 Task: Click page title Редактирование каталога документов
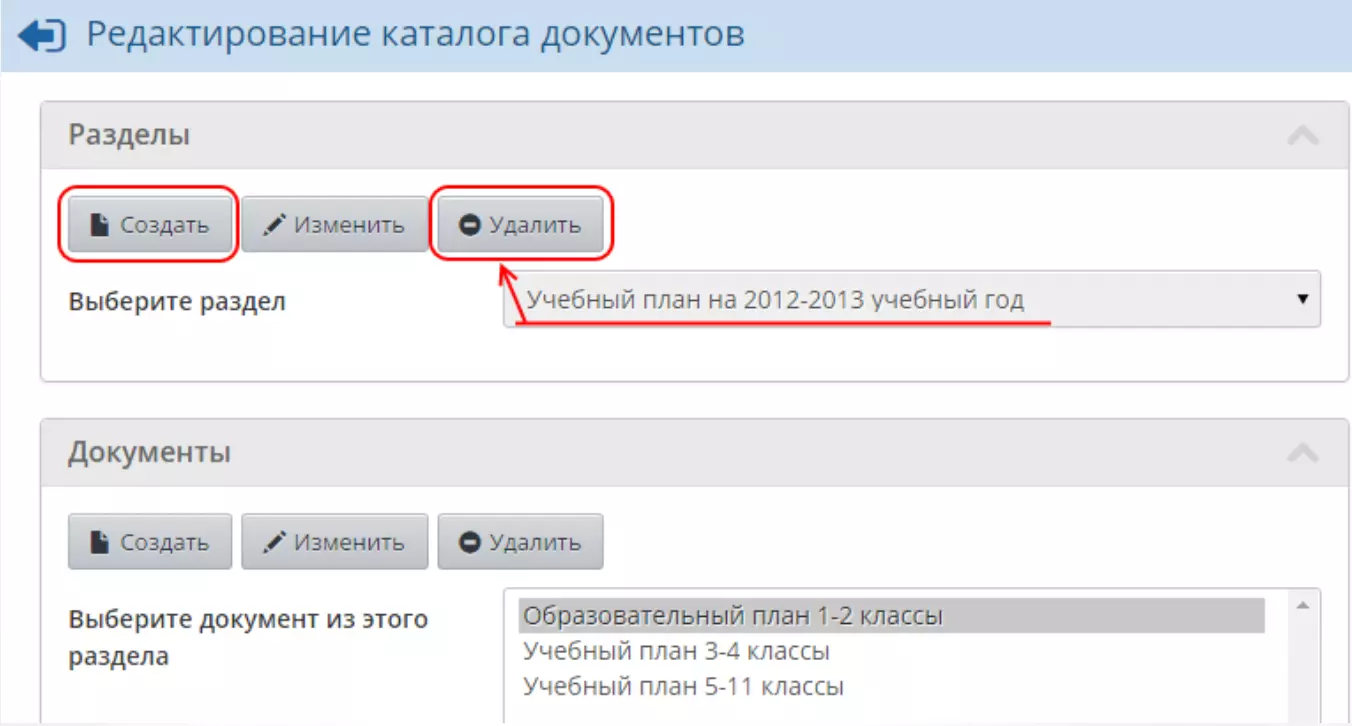coord(415,35)
